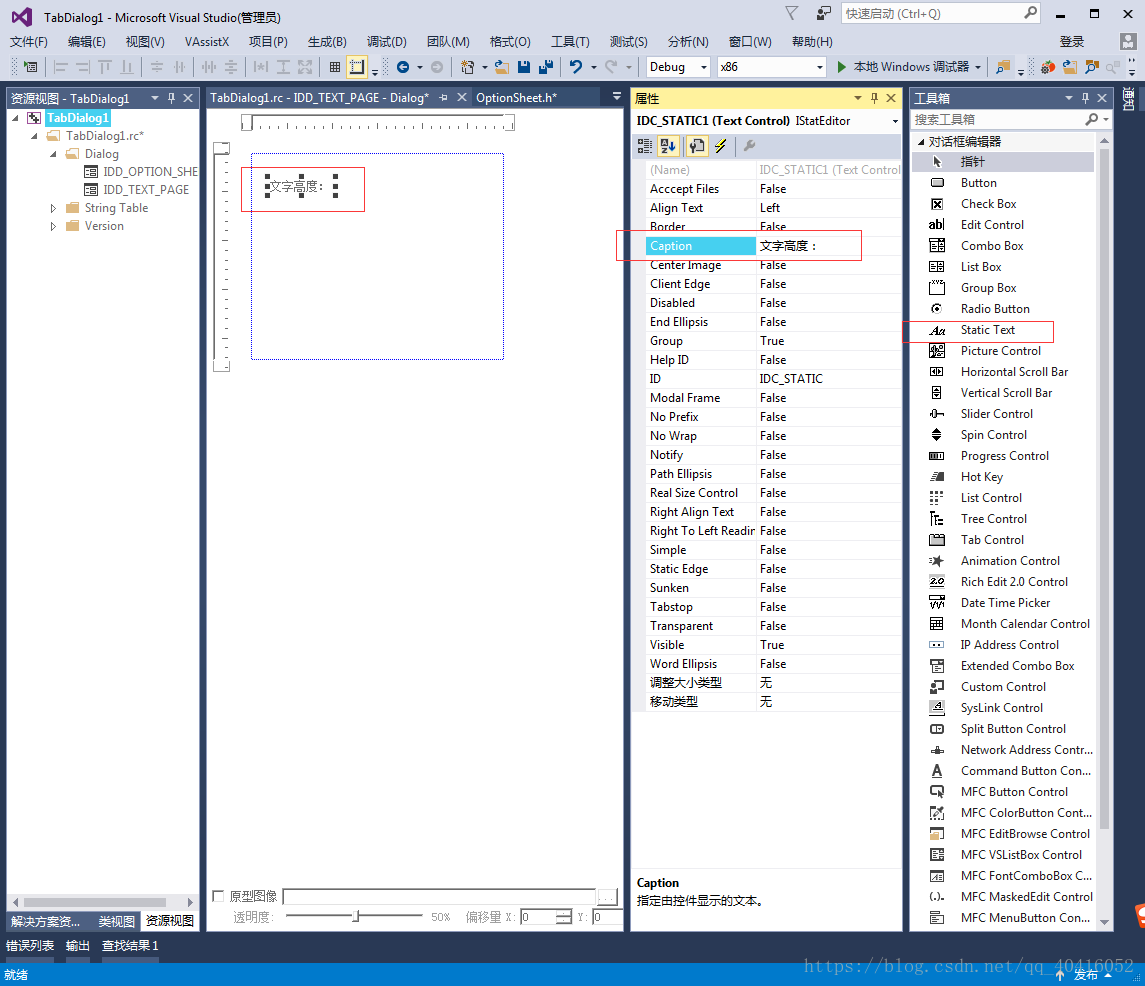The width and height of the screenshot is (1145, 986).
Task: Open IDD_TEXT_PAGE in the resource tree
Action: coord(145,190)
